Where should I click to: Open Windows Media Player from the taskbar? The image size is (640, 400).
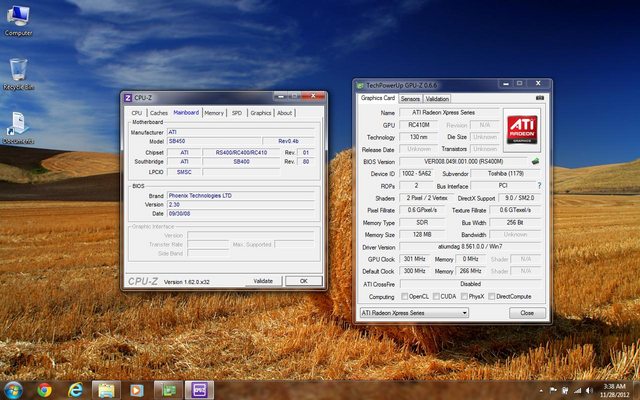click(137, 390)
